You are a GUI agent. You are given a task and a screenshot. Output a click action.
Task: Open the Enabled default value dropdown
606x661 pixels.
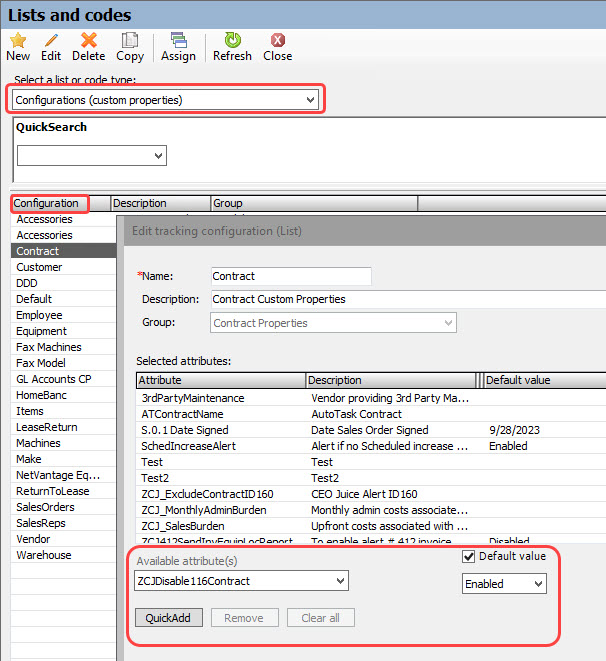coord(504,584)
